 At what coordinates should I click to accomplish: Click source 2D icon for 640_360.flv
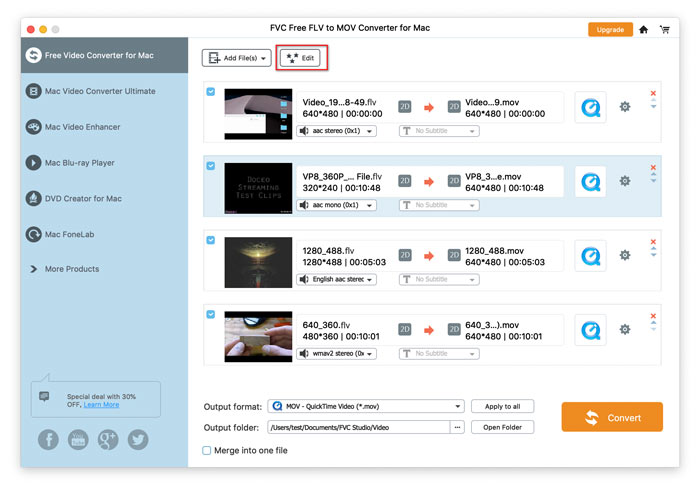point(404,329)
